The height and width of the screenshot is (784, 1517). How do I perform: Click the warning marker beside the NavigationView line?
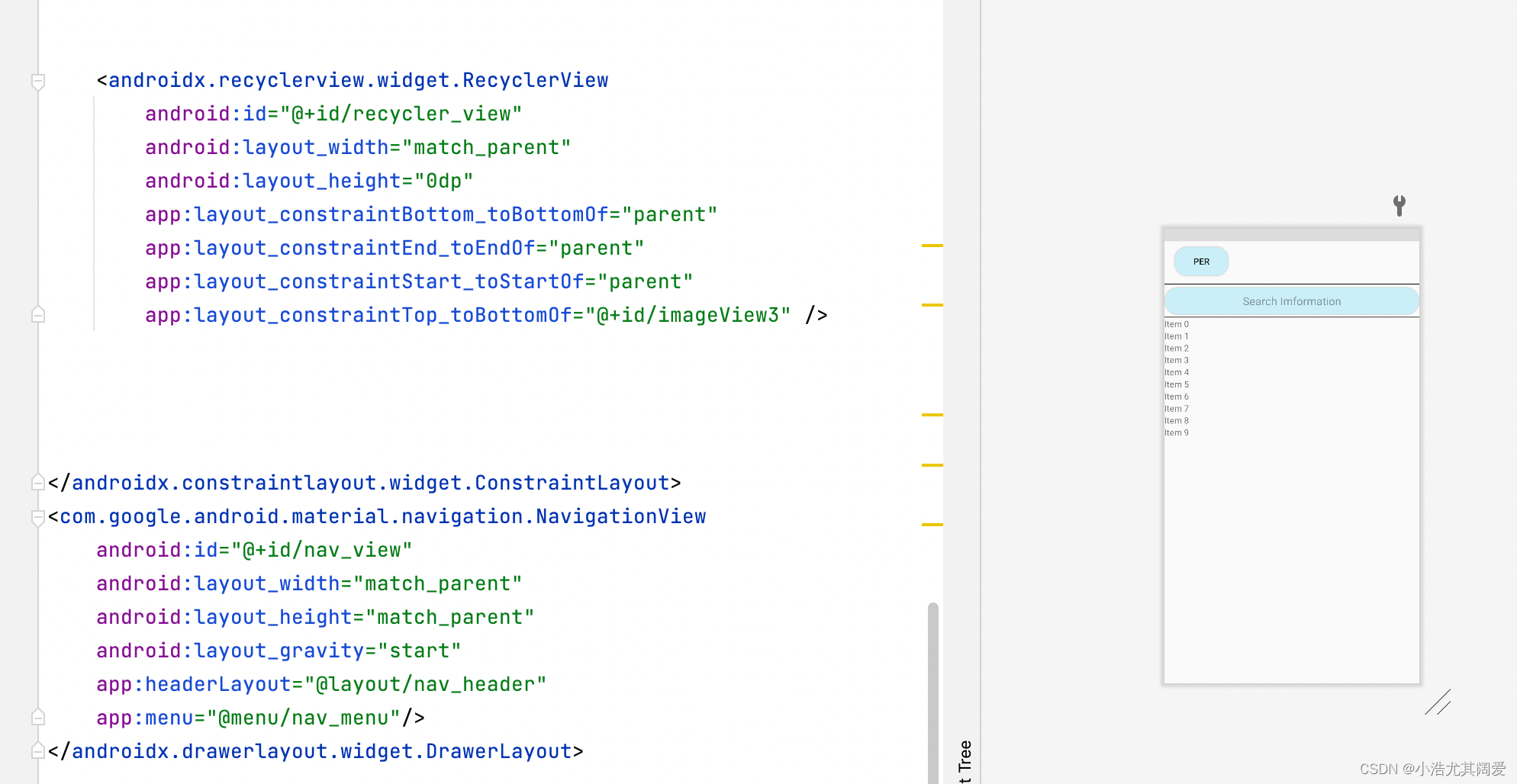coord(932,525)
